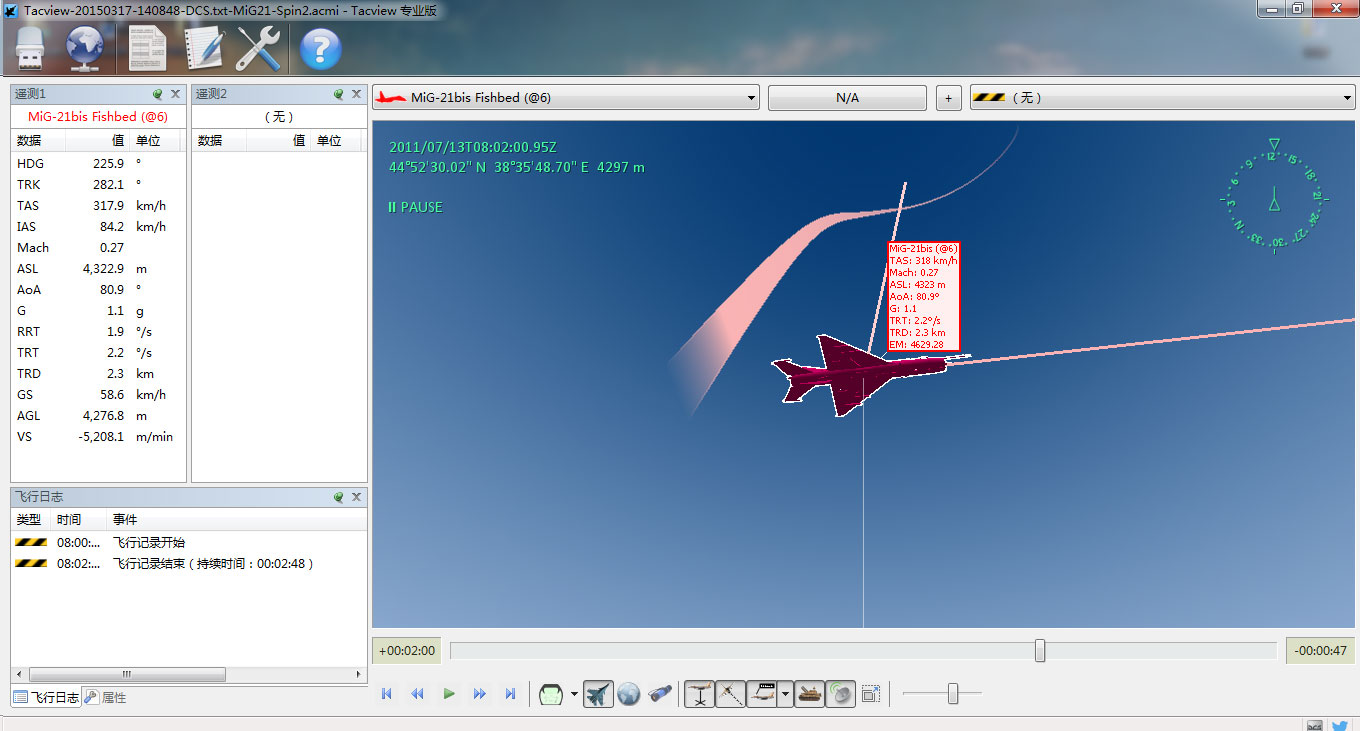
Task: Select the AoA 80.9 telemetry row
Action: click(x=98, y=289)
